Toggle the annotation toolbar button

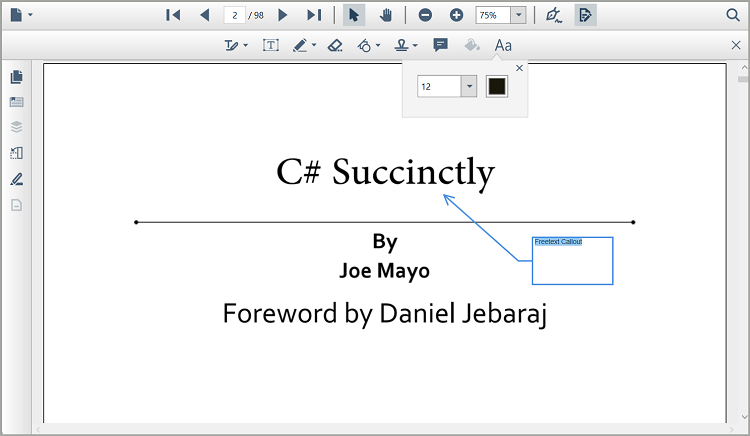(585, 15)
